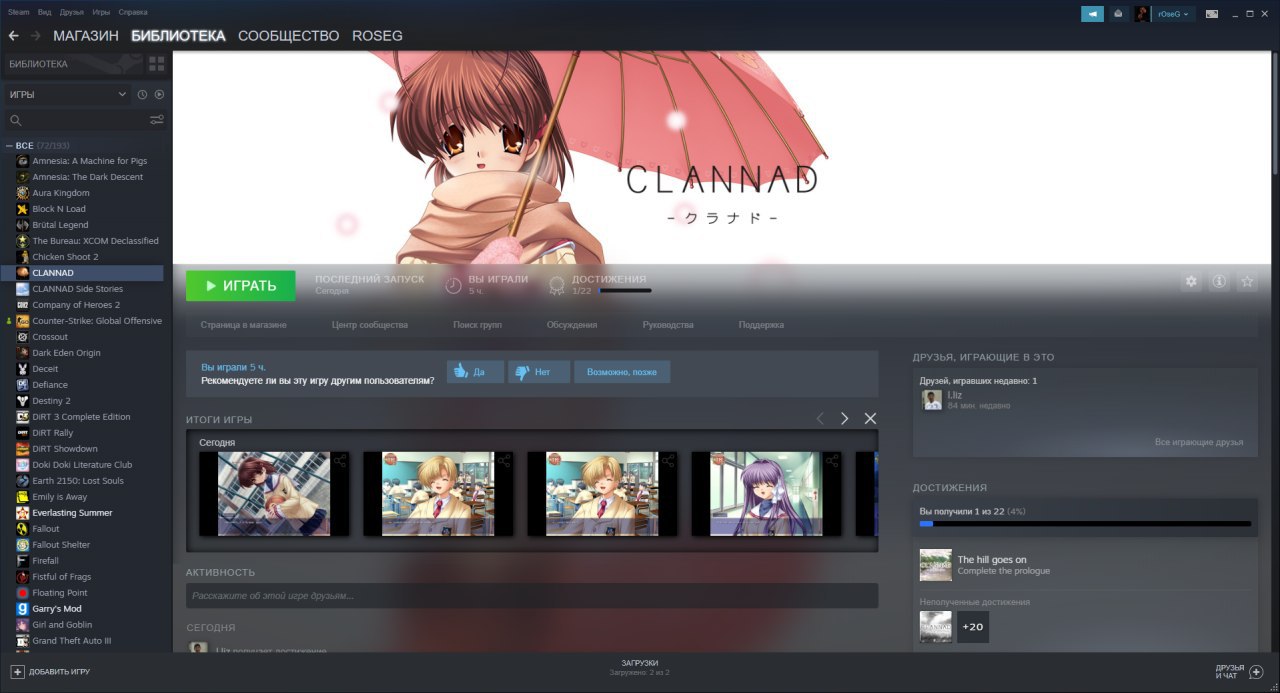Open the purple-haired girl screenshot thumbnail

tap(766, 493)
